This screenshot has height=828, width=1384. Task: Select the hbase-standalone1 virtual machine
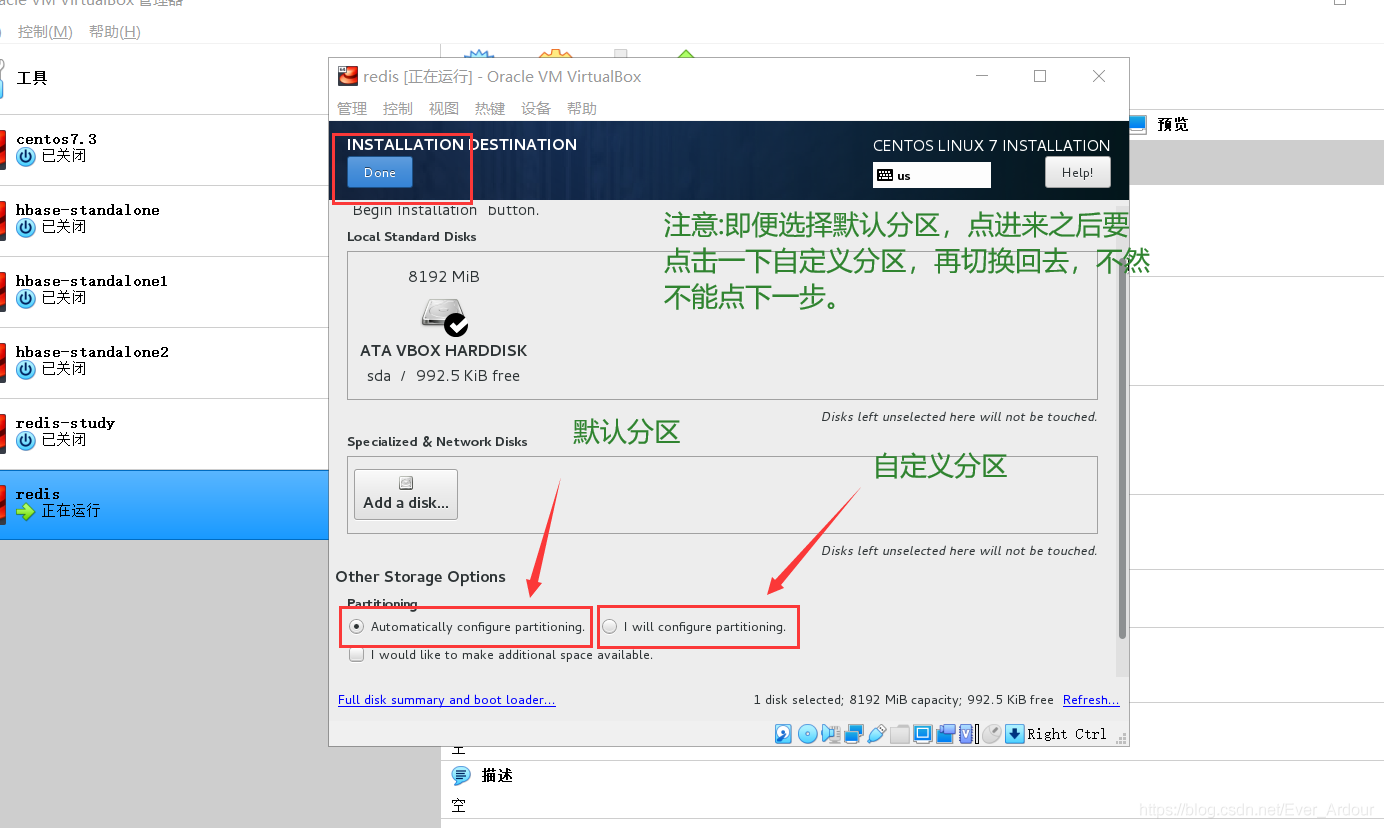coord(164,292)
